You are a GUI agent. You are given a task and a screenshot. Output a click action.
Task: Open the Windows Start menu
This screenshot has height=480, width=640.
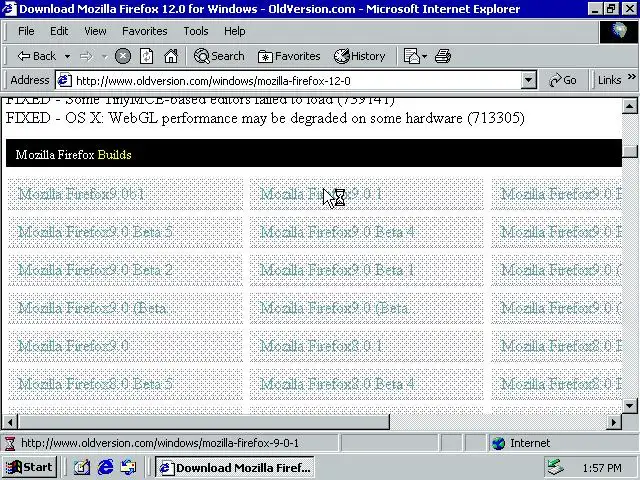click(29, 467)
